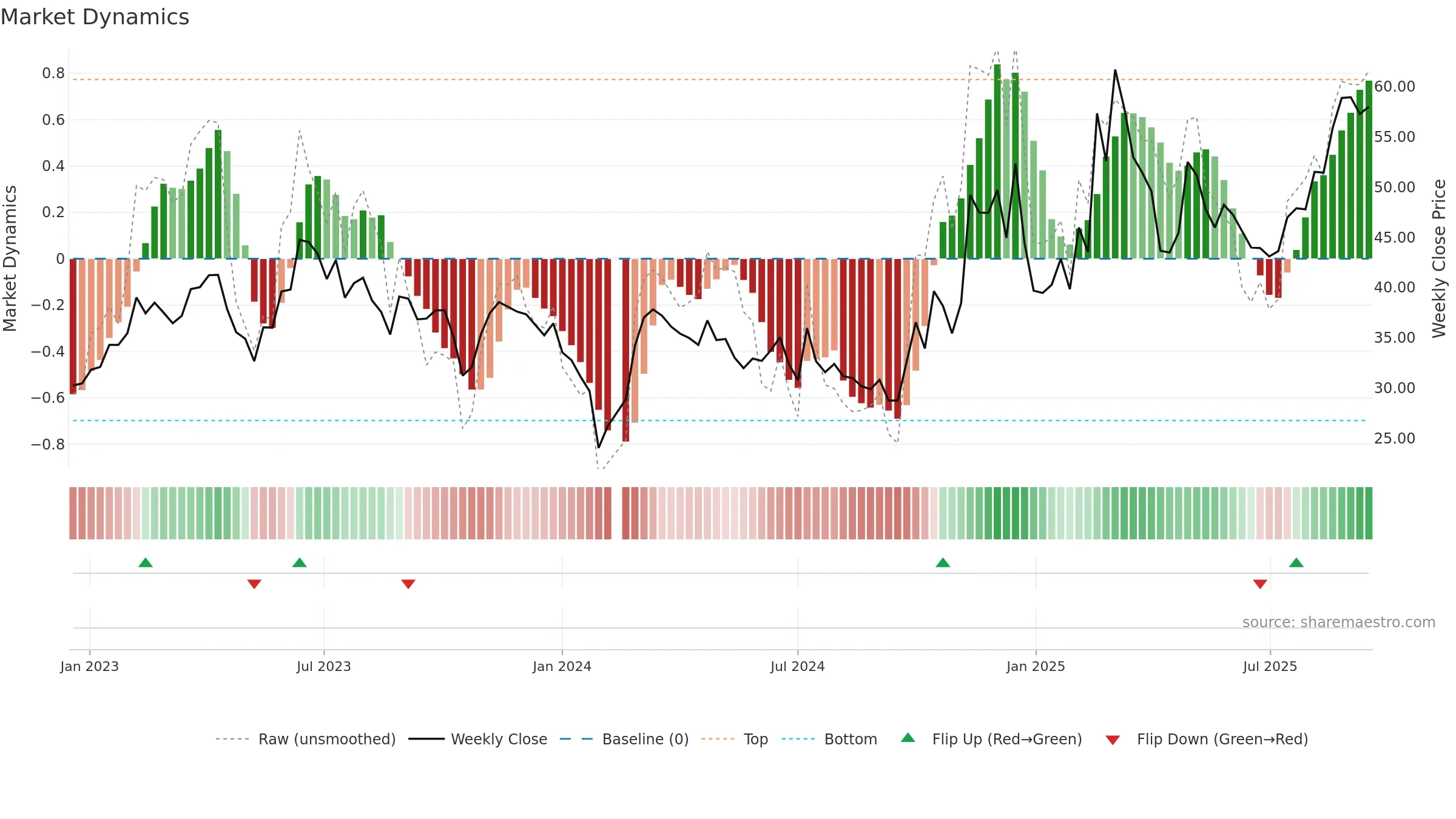Click the 30.00 price tick on the right axis
The height and width of the screenshot is (819, 1456).
click(1395, 388)
